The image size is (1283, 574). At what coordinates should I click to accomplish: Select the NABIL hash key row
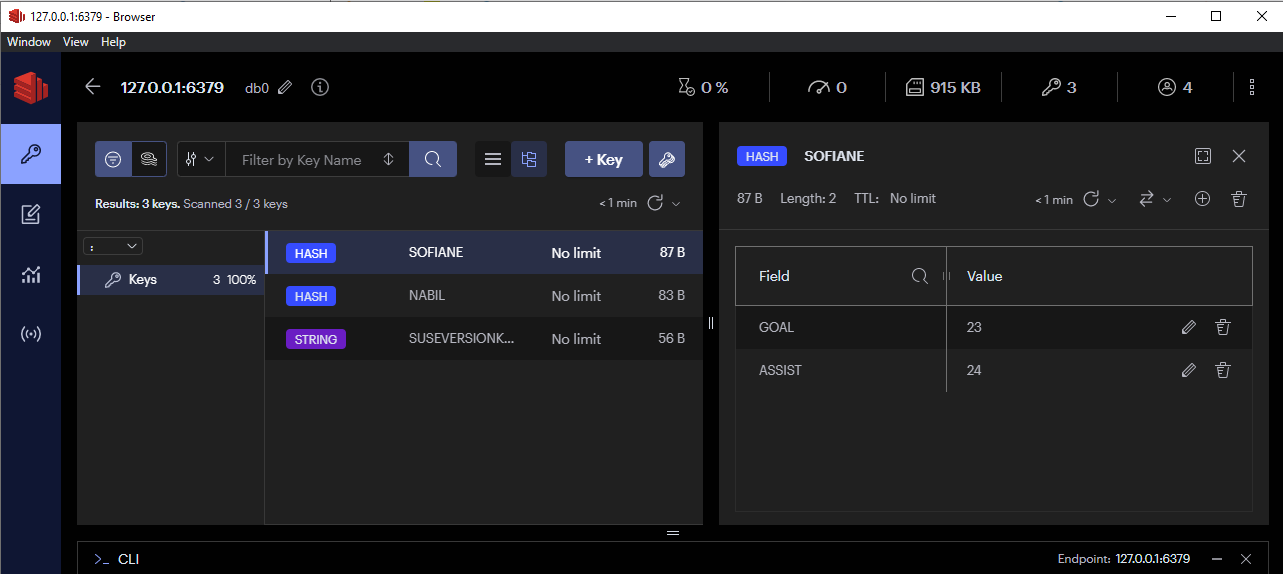point(484,296)
